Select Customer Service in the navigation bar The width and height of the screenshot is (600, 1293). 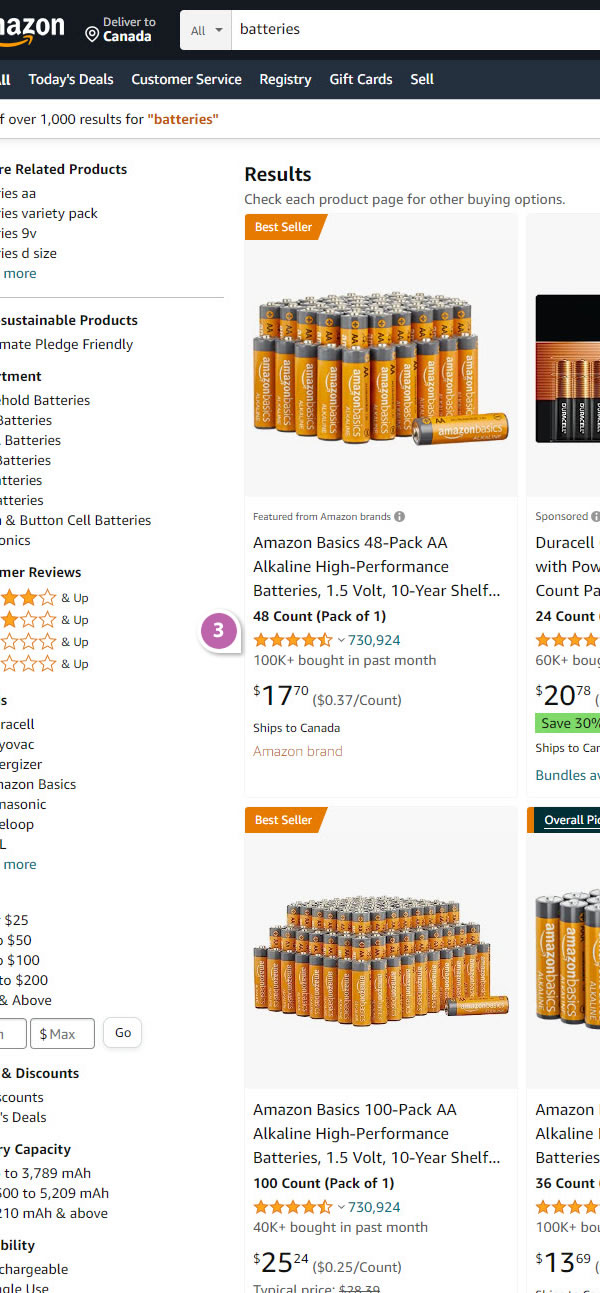186,79
